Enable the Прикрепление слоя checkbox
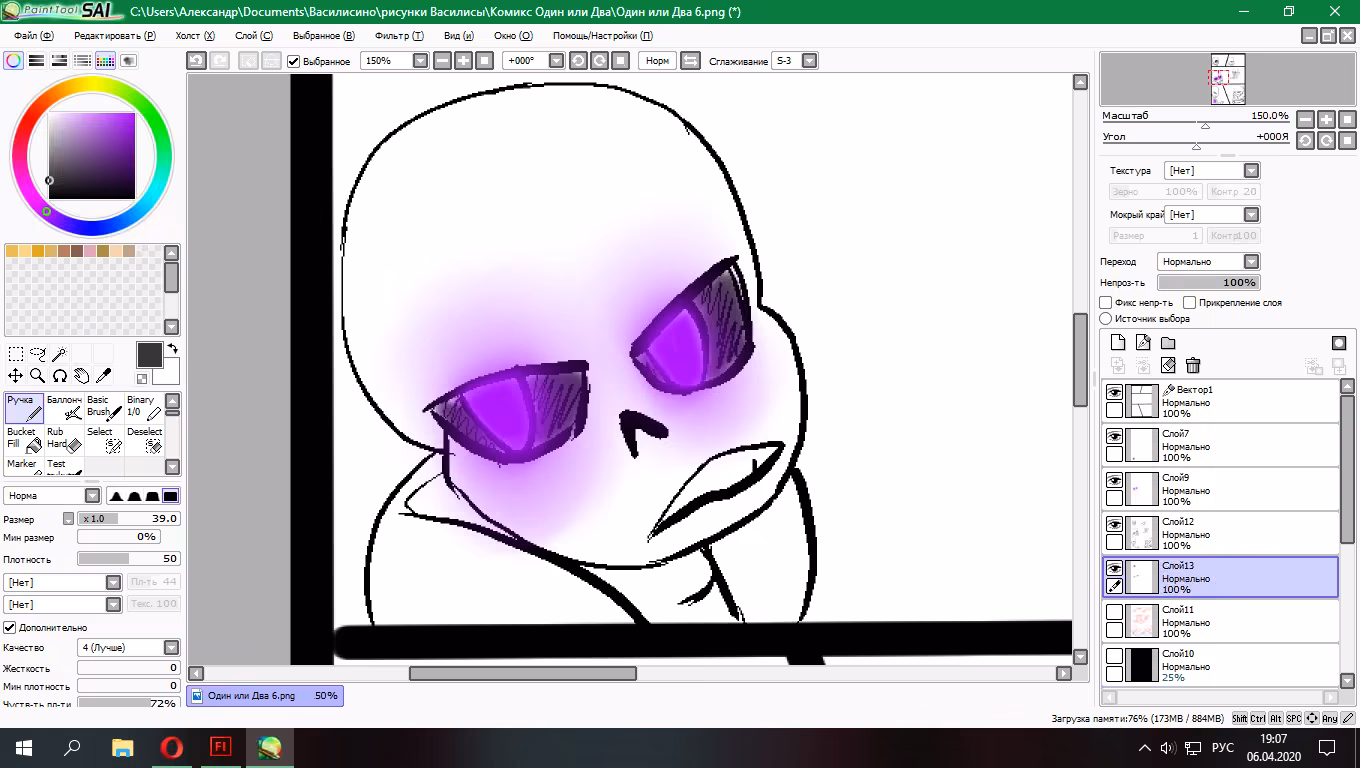This screenshot has width=1360, height=768. 1189,302
